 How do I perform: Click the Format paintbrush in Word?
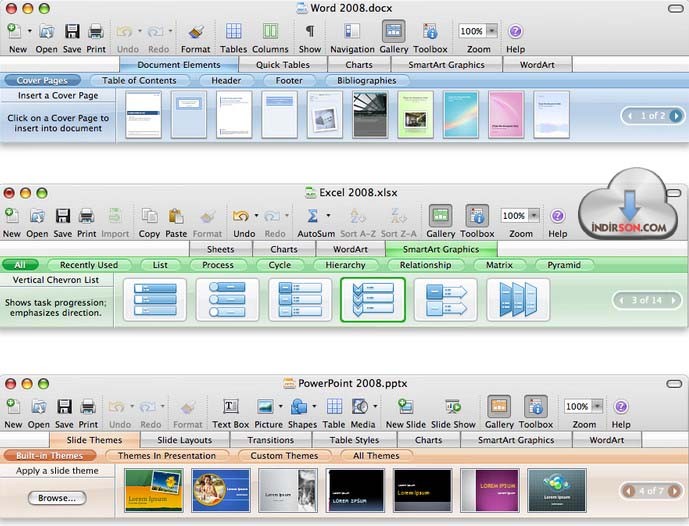coord(196,32)
